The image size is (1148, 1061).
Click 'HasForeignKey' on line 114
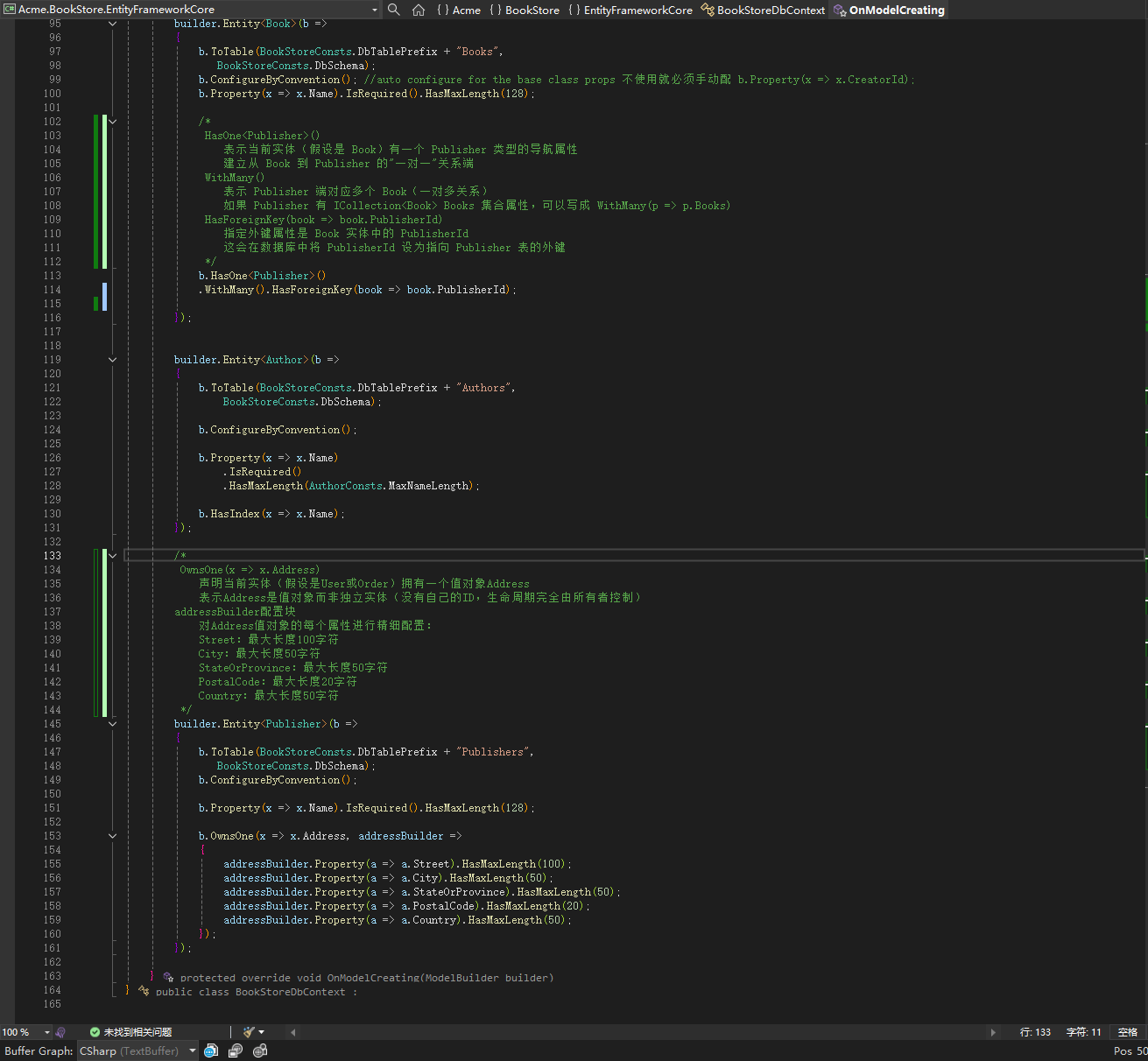coord(312,290)
